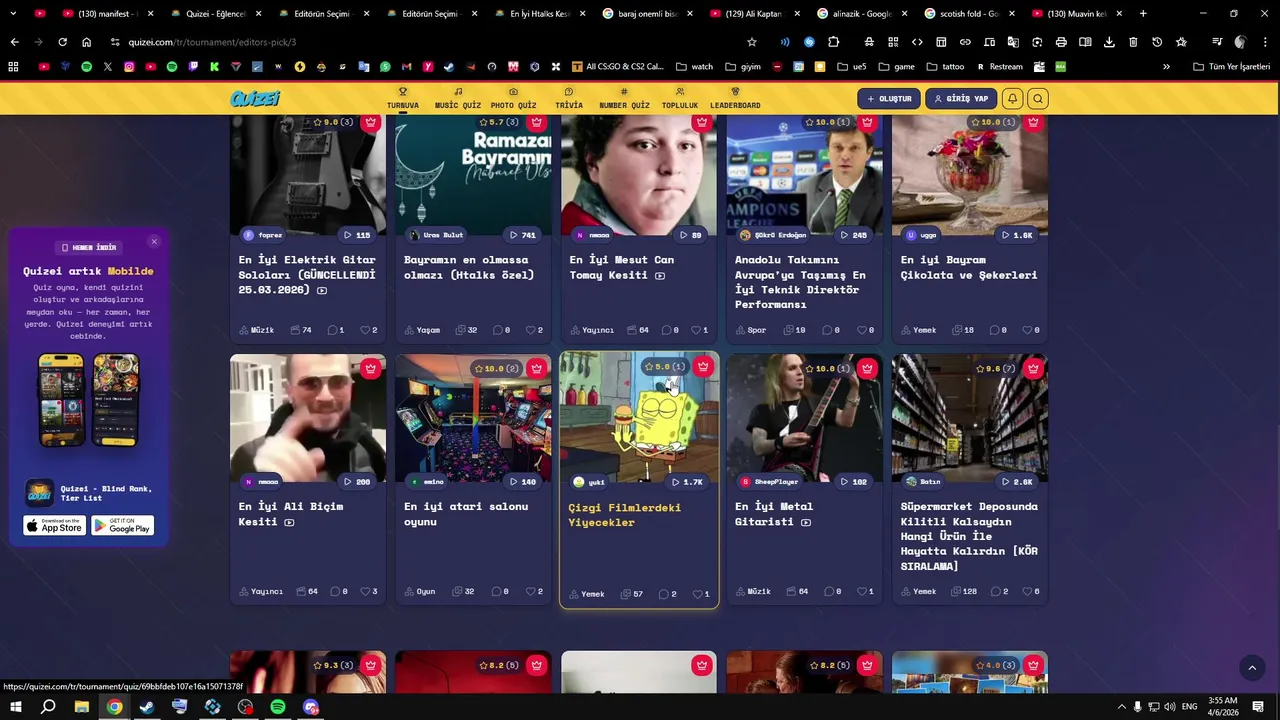Open the site search magnifier icon
This screenshot has width=1280, height=720.
pos(1037,99)
